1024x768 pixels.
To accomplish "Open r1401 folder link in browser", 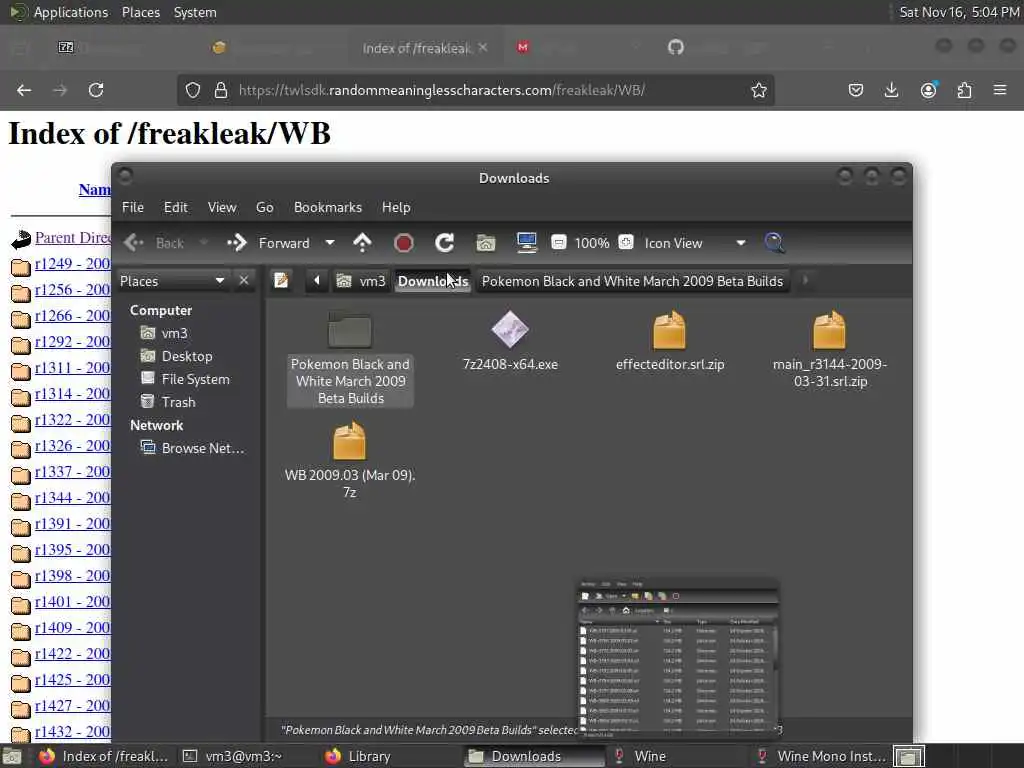I will pyautogui.click(x=72, y=601).
